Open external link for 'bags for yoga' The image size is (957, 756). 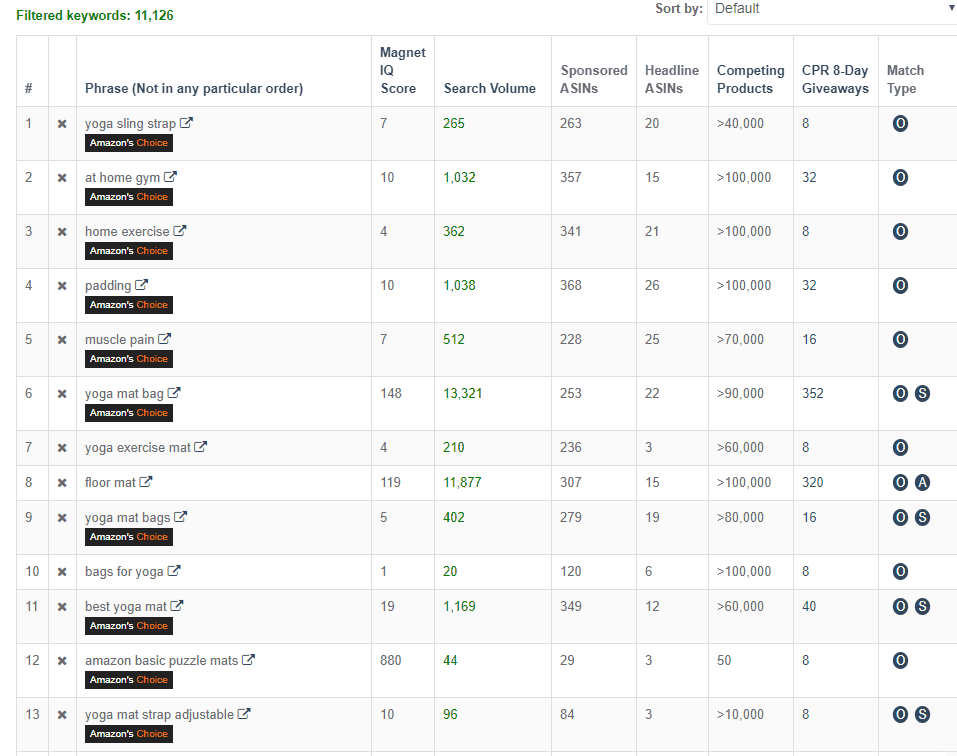coord(174,571)
